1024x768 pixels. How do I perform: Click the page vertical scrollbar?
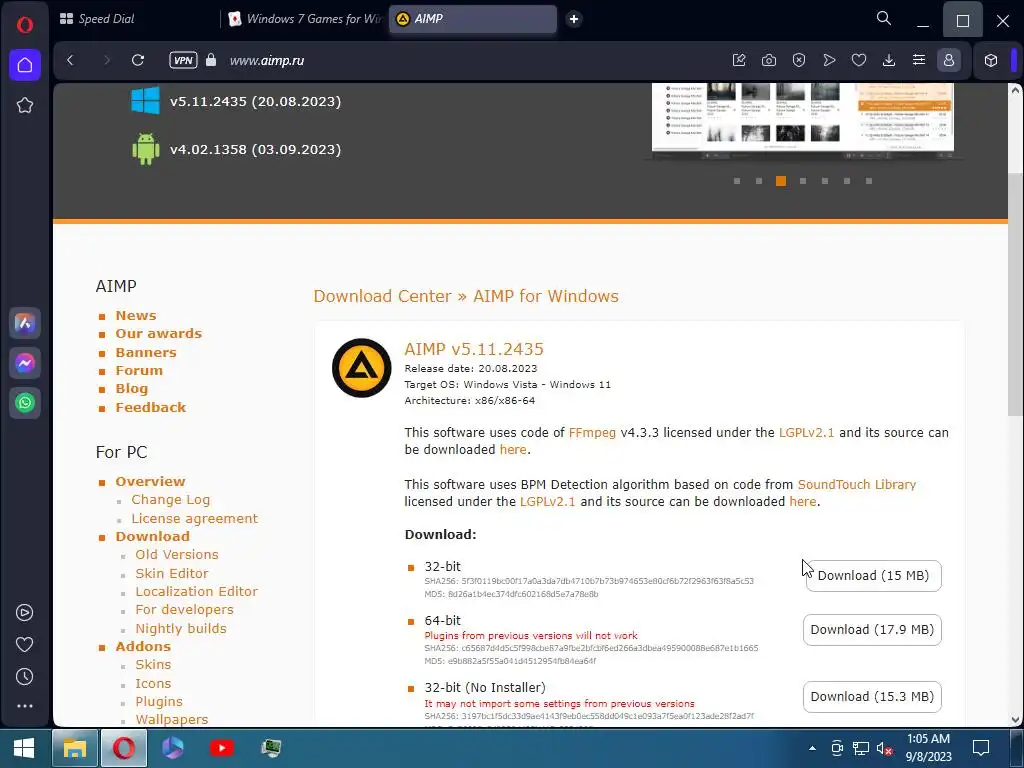[1015, 294]
